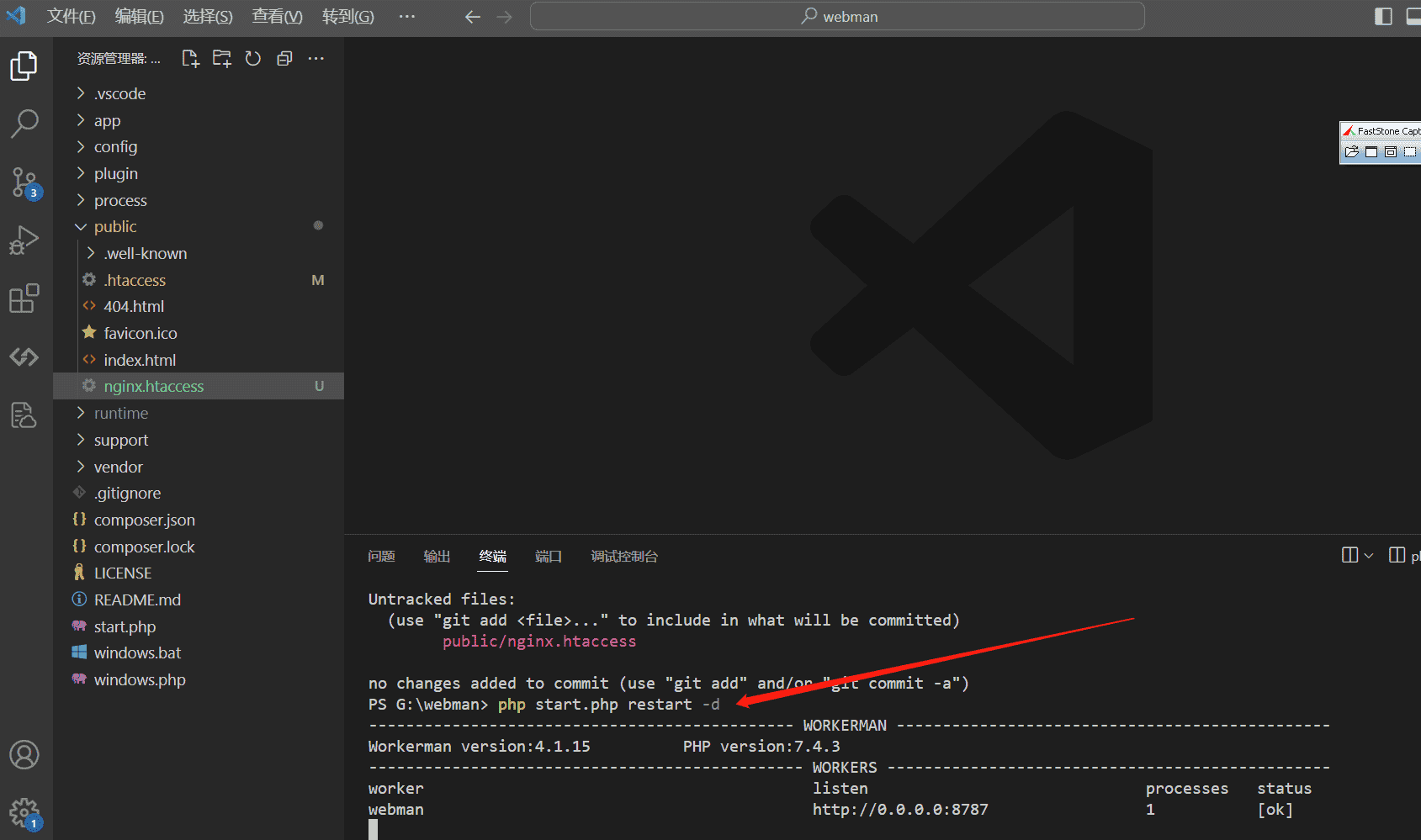Toggle primary sidebar visibility in title bar
The height and width of the screenshot is (840, 1421).
pyautogui.click(x=1383, y=16)
